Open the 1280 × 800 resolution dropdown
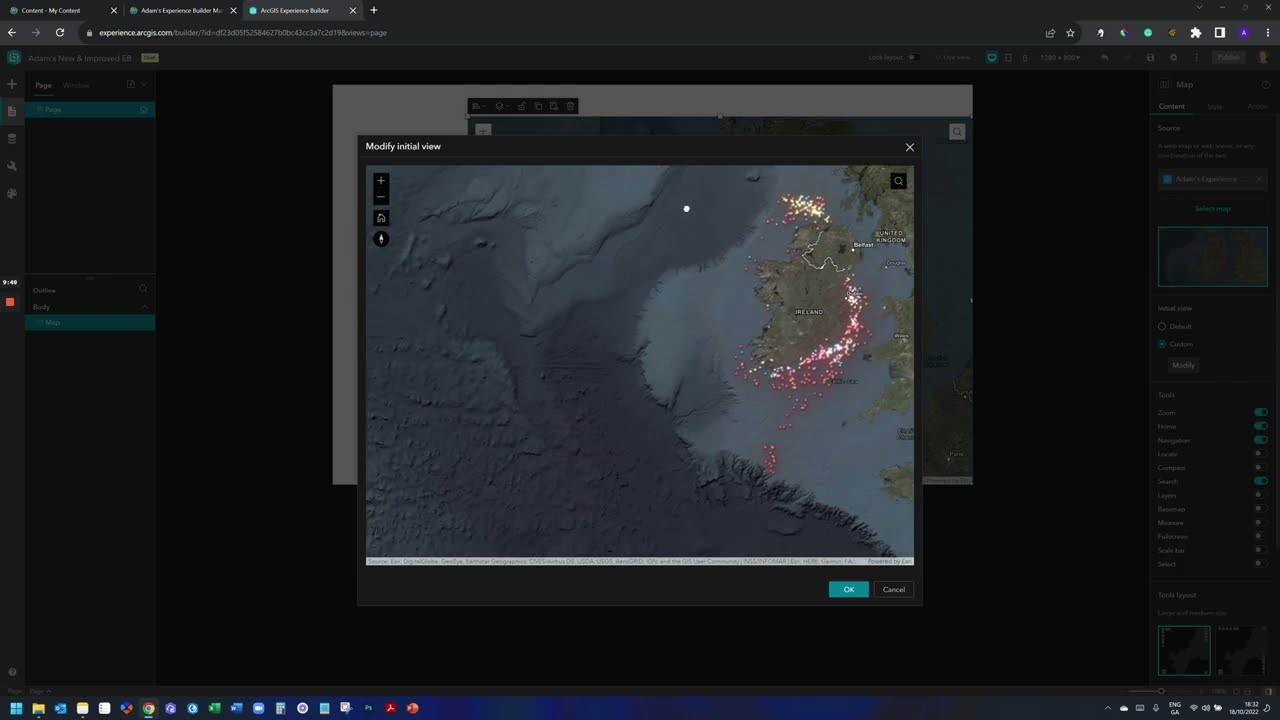This screenshot has width=1280, height=720. tap(1060, 57)
